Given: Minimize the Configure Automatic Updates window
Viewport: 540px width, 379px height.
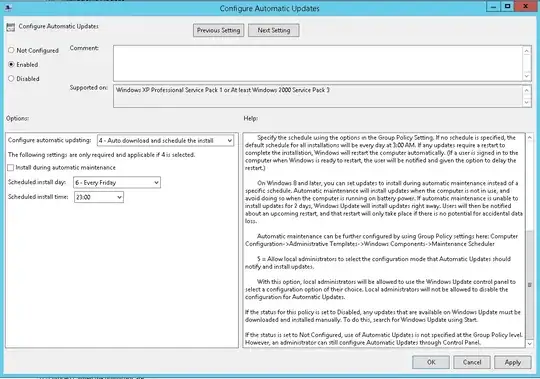Looking at the screenshot, I should (494, 7).
